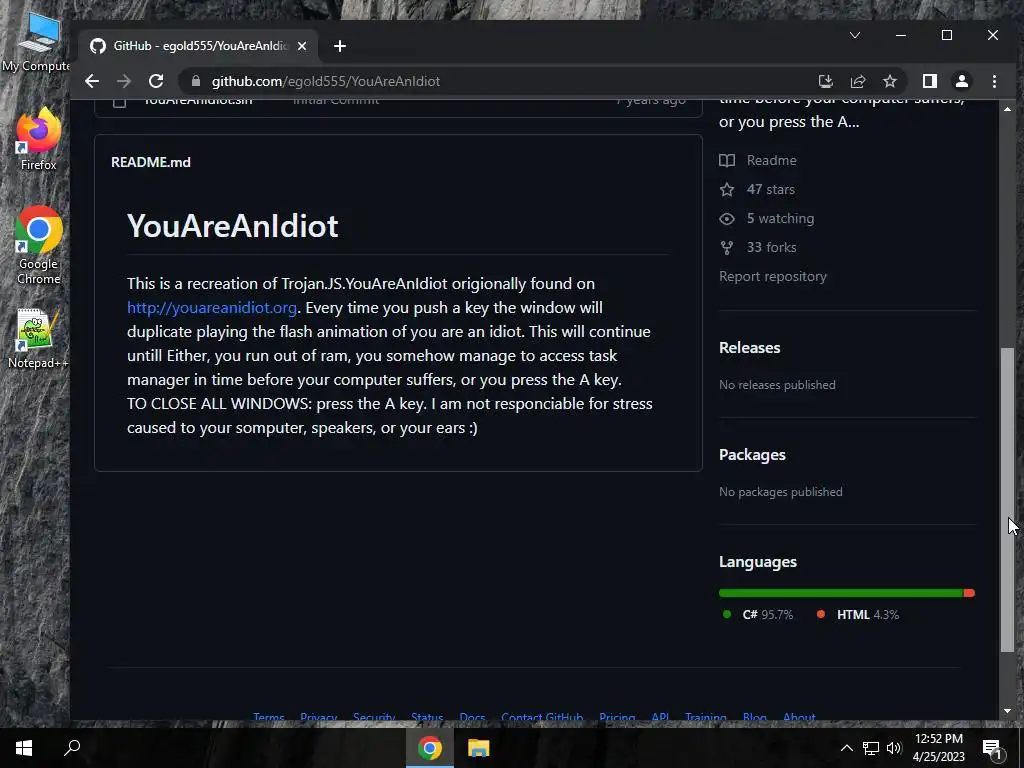The image size is (1024, 768).
Task: Open the Chrome side panel icon
Action: click(x=930, y=81)
